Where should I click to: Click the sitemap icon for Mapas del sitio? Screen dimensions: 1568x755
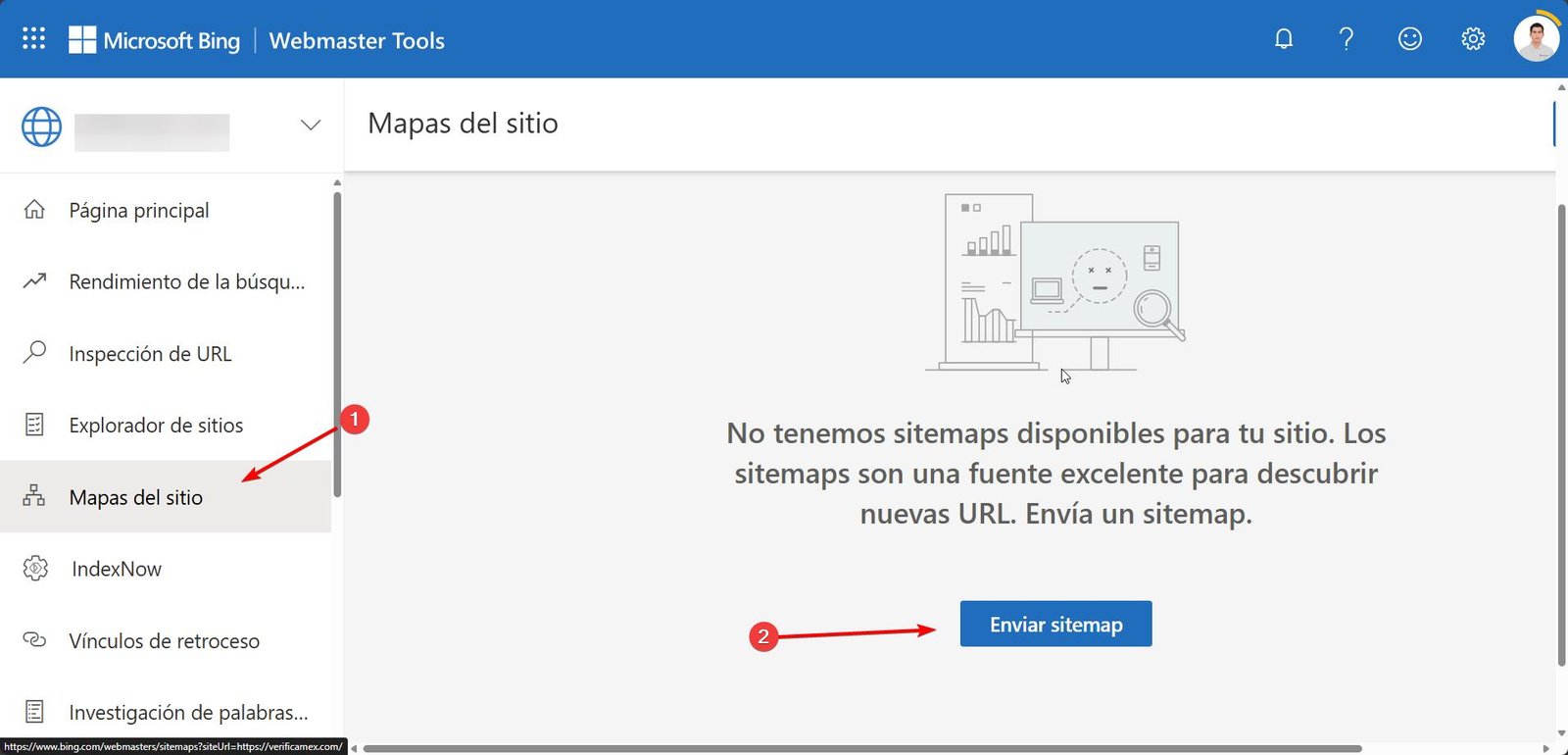[34, 495]
